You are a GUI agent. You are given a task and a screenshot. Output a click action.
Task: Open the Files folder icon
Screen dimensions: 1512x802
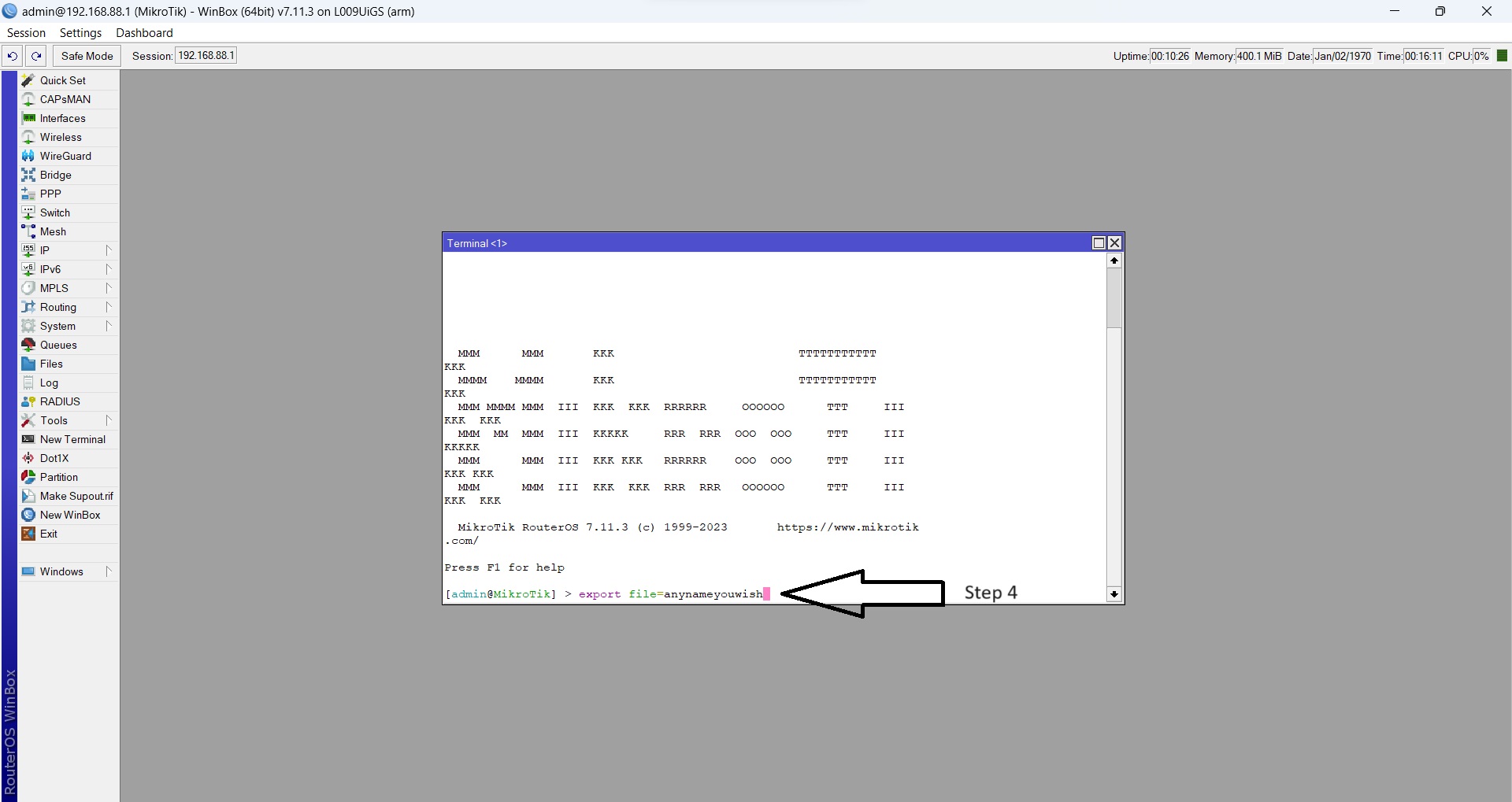[x=28, y=364]
